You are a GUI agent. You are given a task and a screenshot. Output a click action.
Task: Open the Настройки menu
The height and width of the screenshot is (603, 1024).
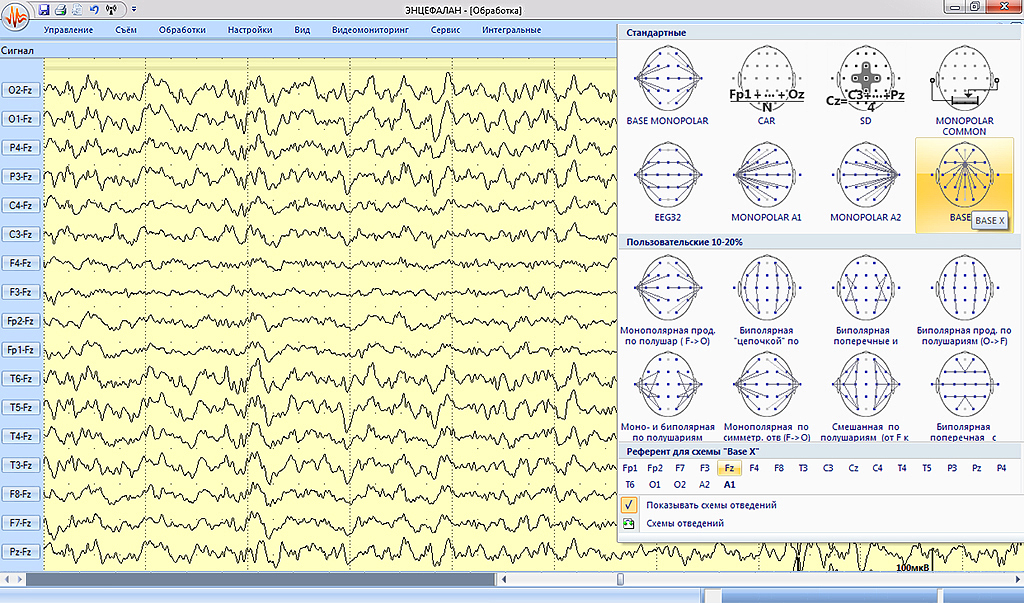250,29
